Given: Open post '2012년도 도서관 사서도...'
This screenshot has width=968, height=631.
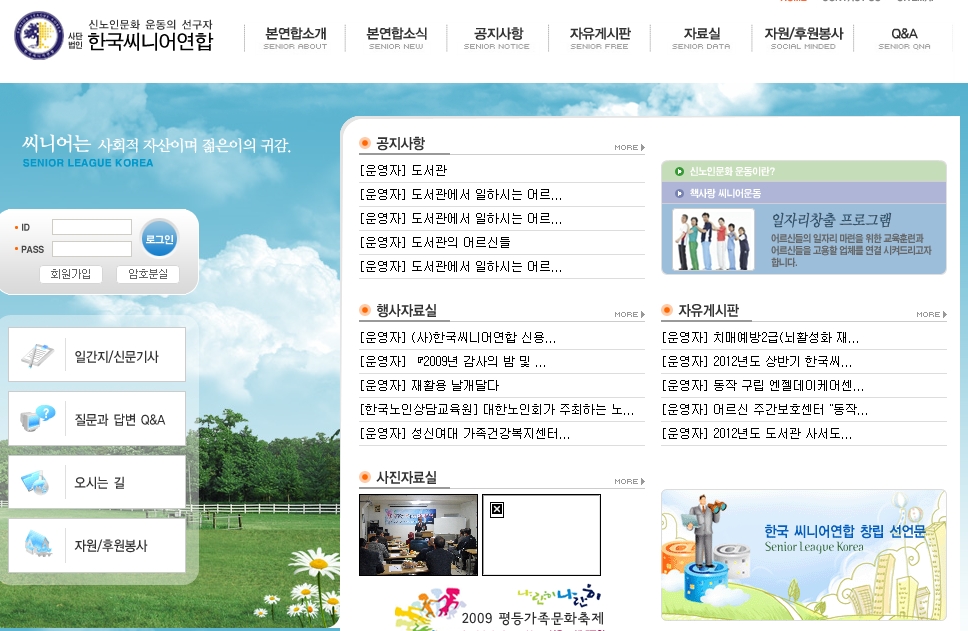Looking at the screenshot, I should 756,434.
